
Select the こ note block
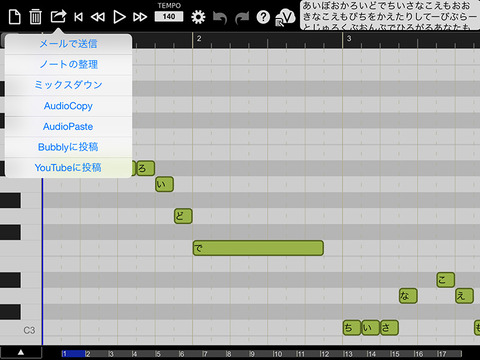(x=446, y=280)
